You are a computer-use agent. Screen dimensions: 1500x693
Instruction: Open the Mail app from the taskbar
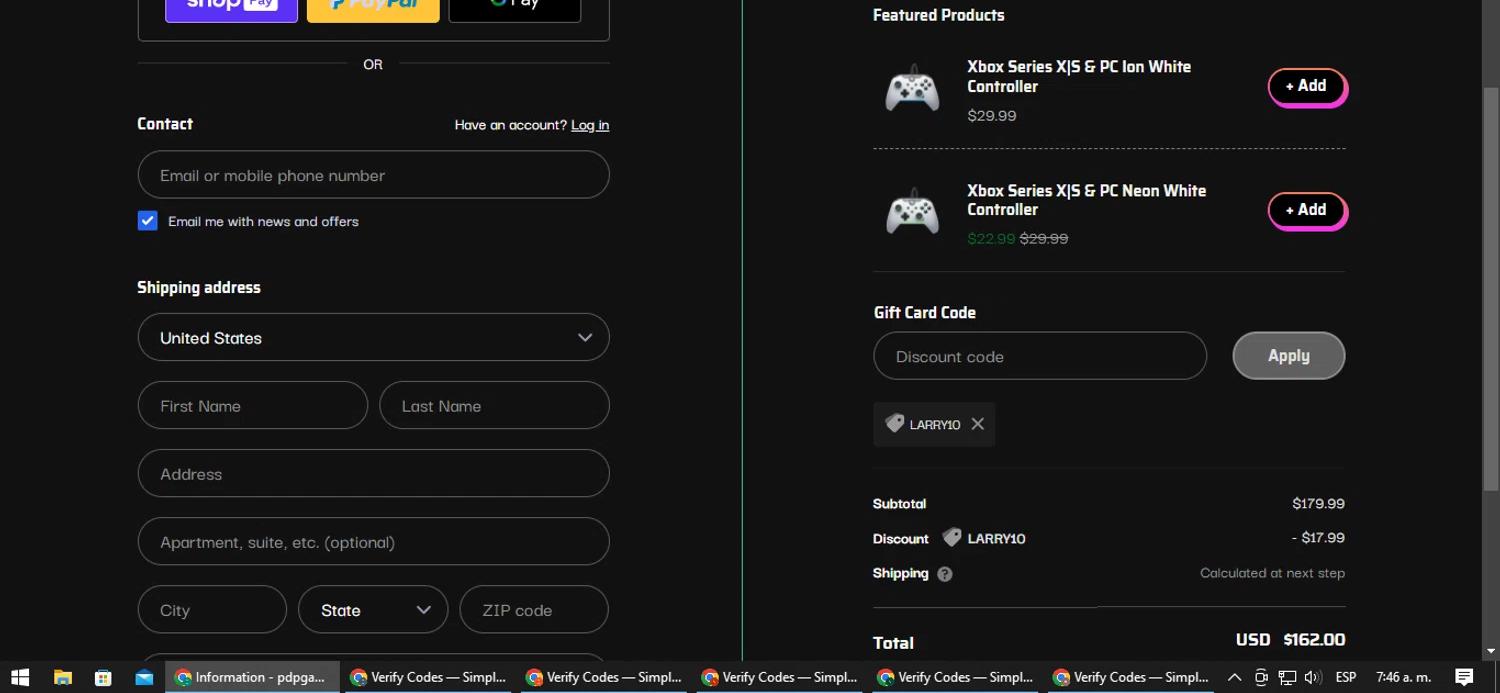[x=144, y=677]
